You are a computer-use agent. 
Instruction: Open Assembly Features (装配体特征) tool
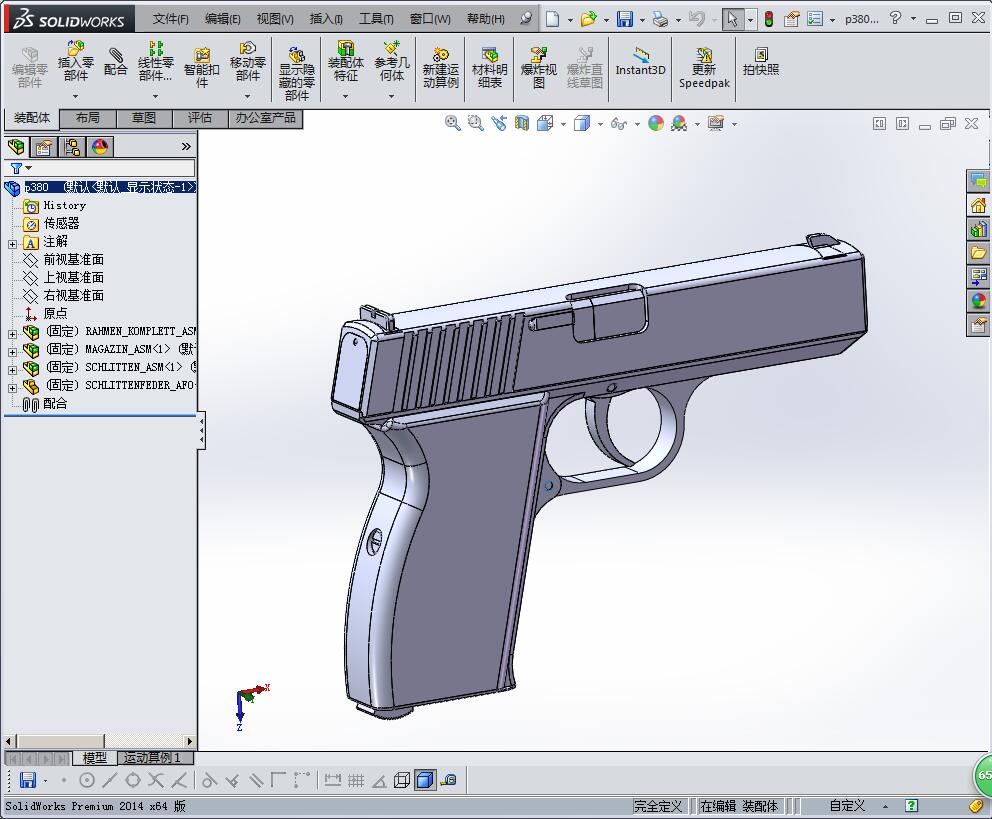345,61
